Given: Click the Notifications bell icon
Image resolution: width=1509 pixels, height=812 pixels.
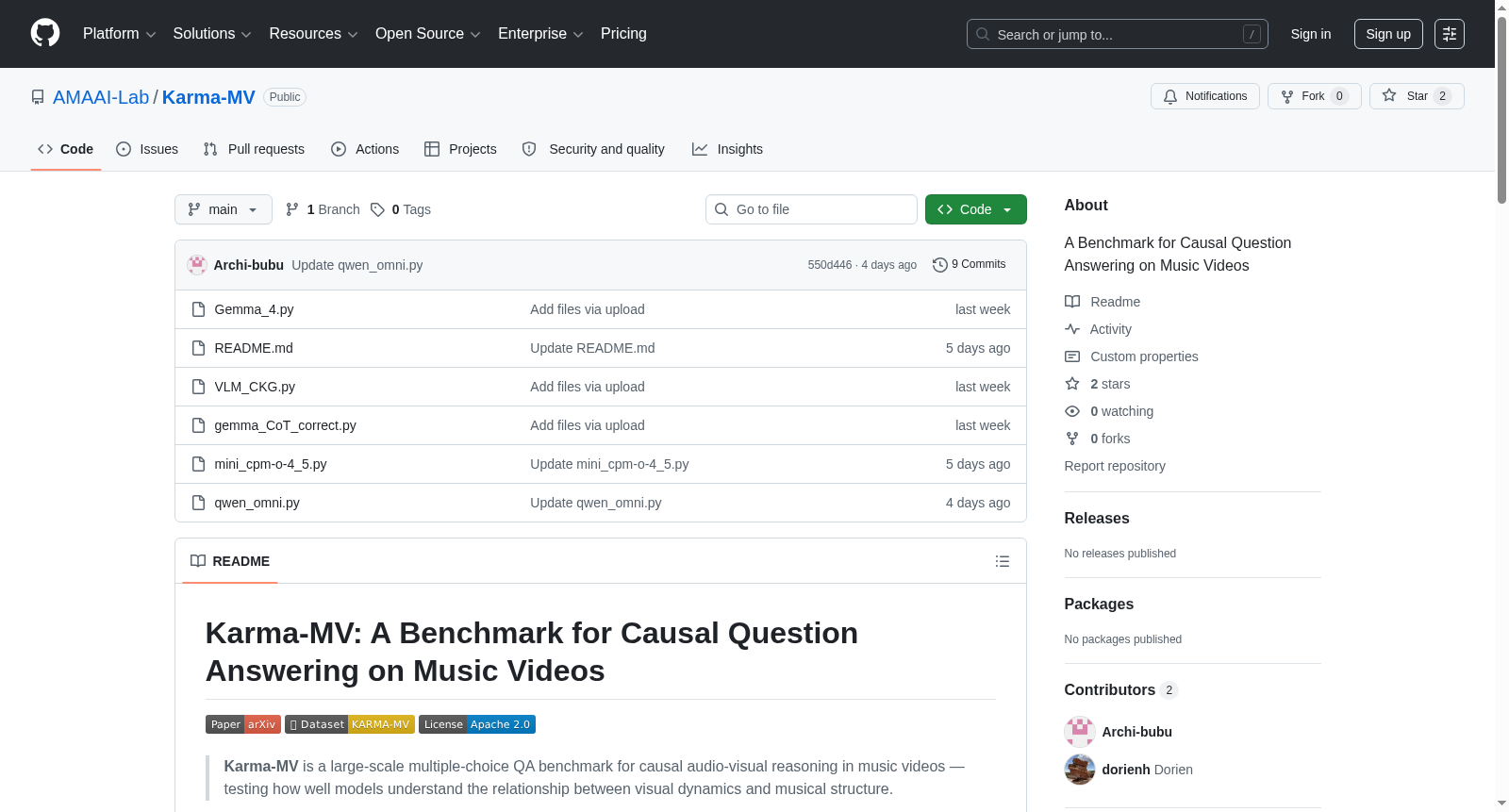Looking at the screenshot, I should tap(1170, 96).
